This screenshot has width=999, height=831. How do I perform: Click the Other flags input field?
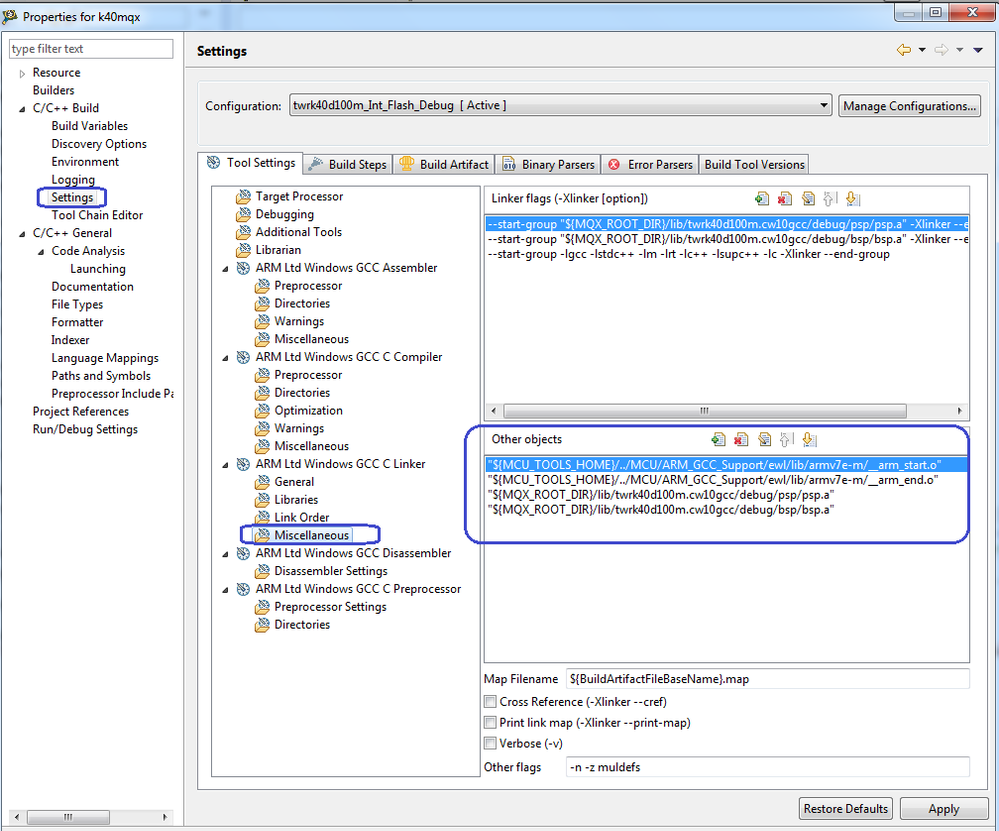[x=767, y=767]
